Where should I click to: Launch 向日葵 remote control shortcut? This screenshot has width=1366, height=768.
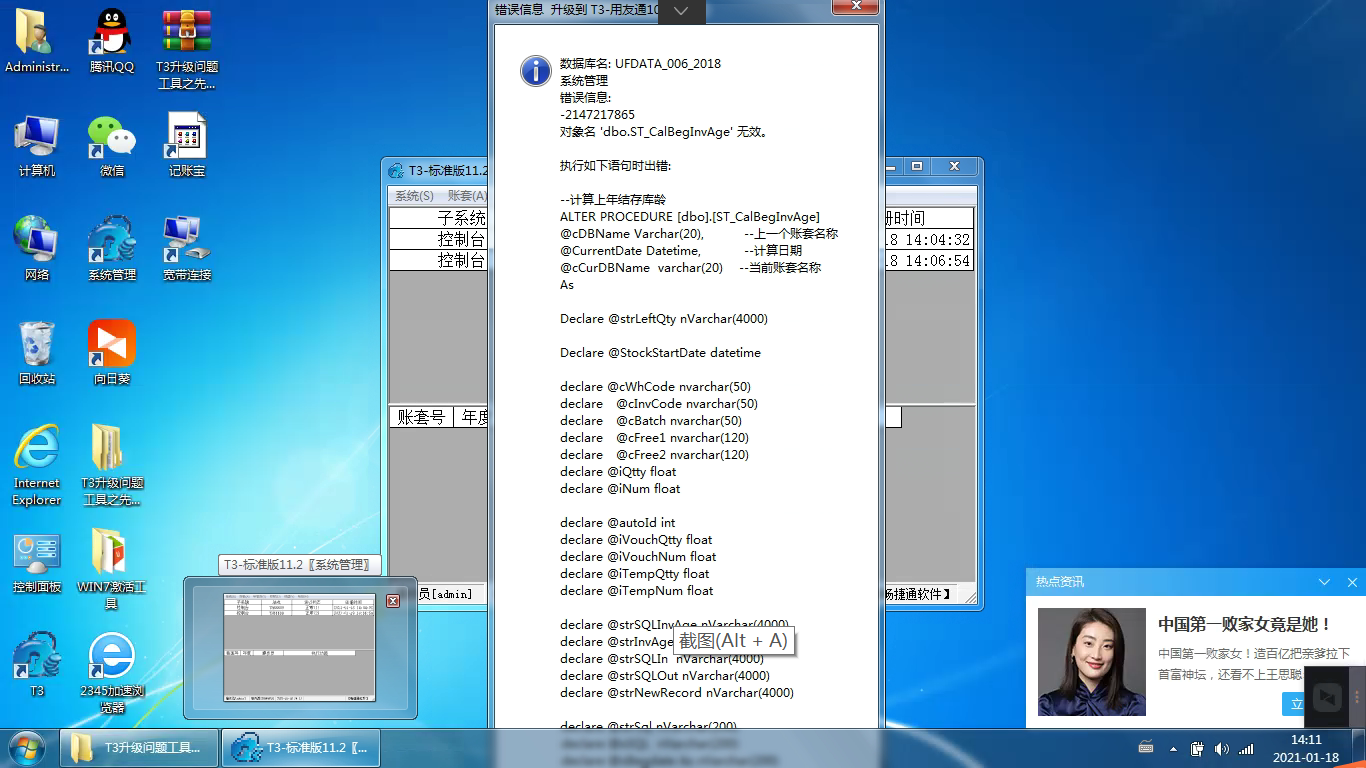112,354
